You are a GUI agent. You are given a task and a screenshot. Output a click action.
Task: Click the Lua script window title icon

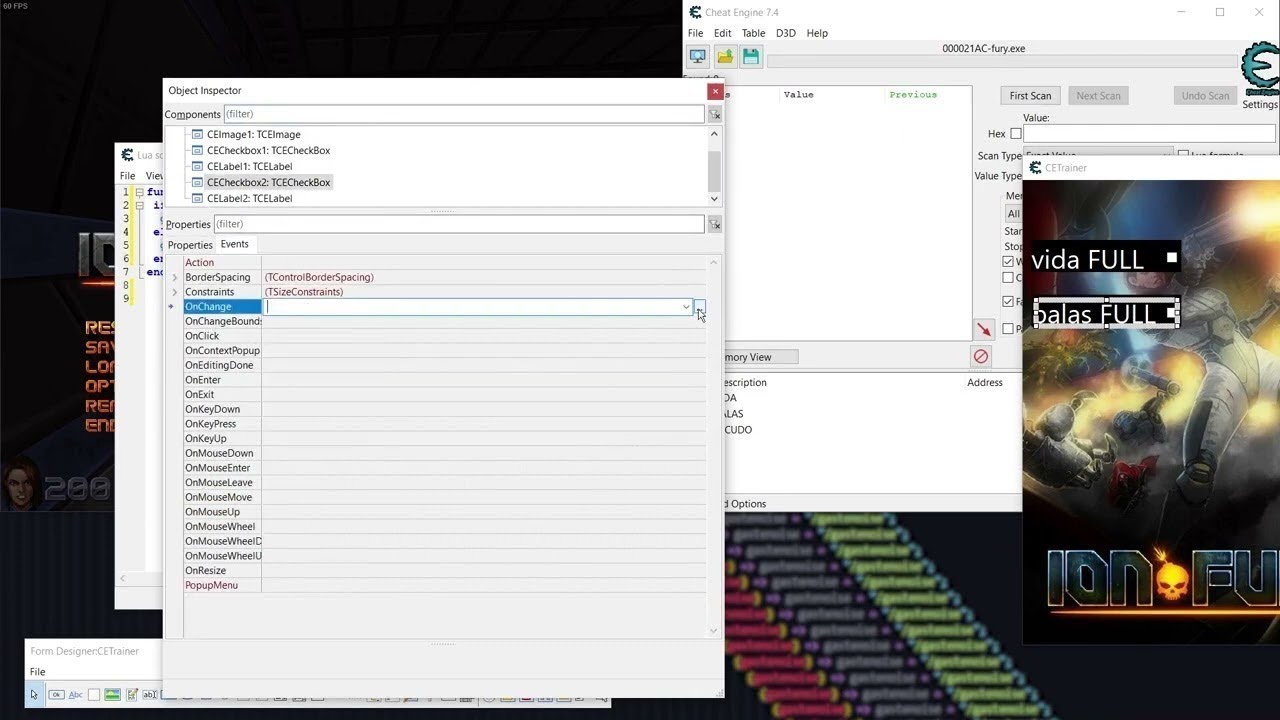coord(127,155)
